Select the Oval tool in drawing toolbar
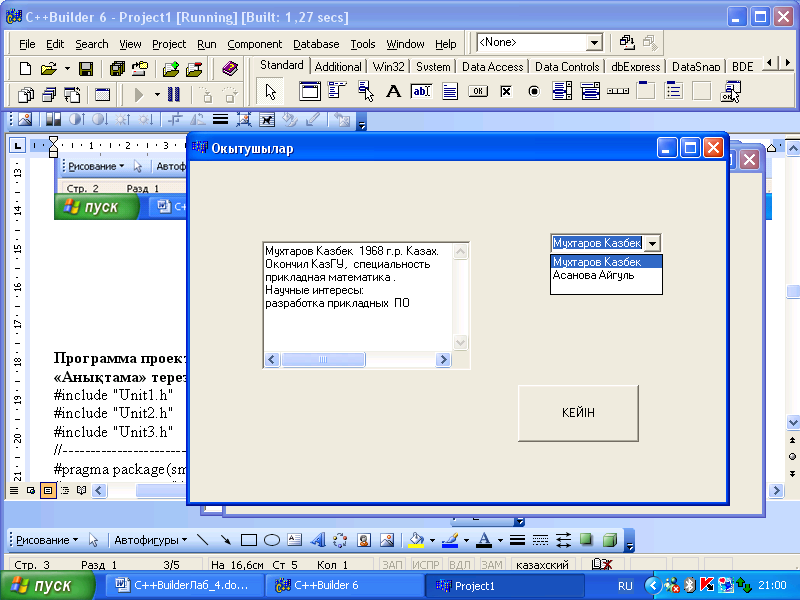800x600 pixels. (x=272, y=540)
